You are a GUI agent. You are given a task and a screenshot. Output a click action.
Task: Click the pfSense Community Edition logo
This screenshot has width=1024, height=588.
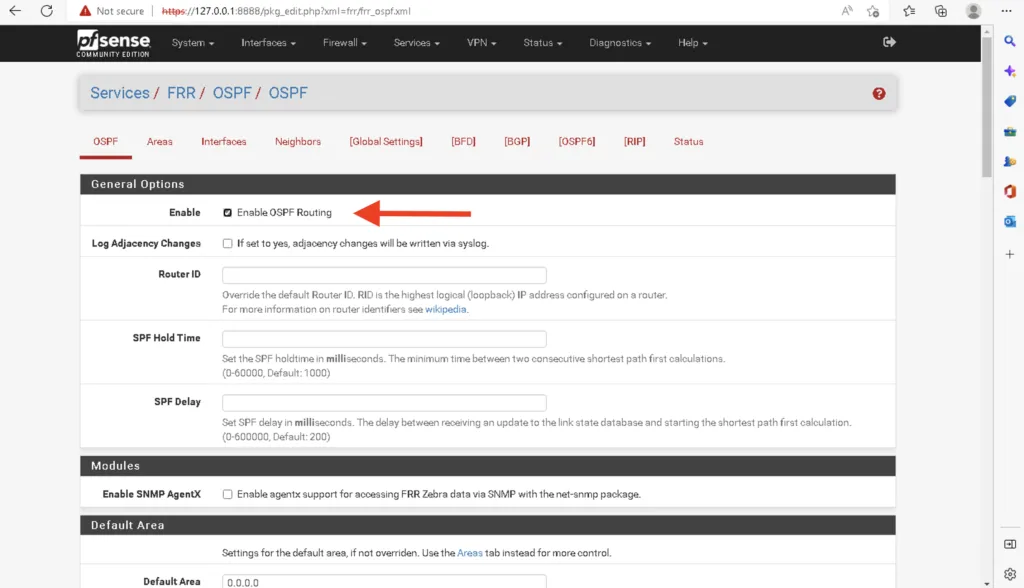coord(113,43)
